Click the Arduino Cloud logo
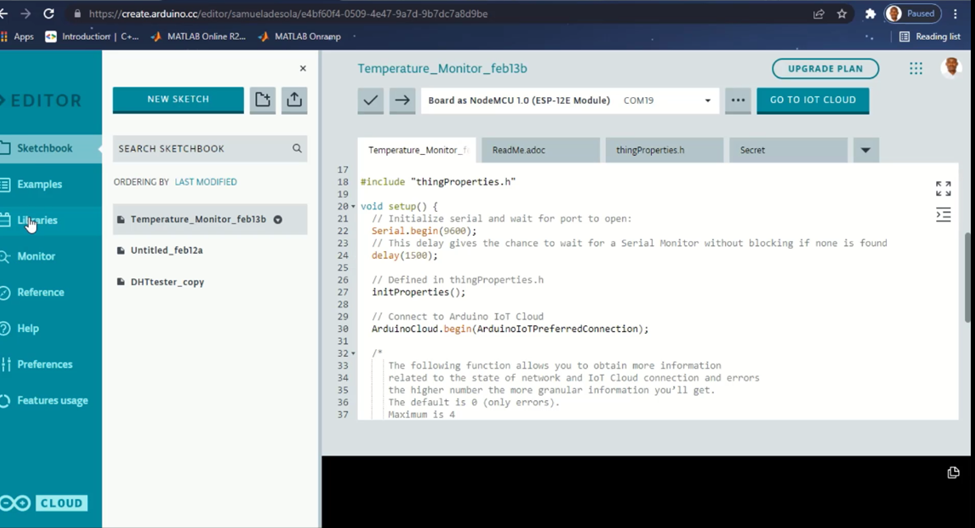The width and height of the screenshot is (975, 528). pyautogui.click(x=44, y=503)
